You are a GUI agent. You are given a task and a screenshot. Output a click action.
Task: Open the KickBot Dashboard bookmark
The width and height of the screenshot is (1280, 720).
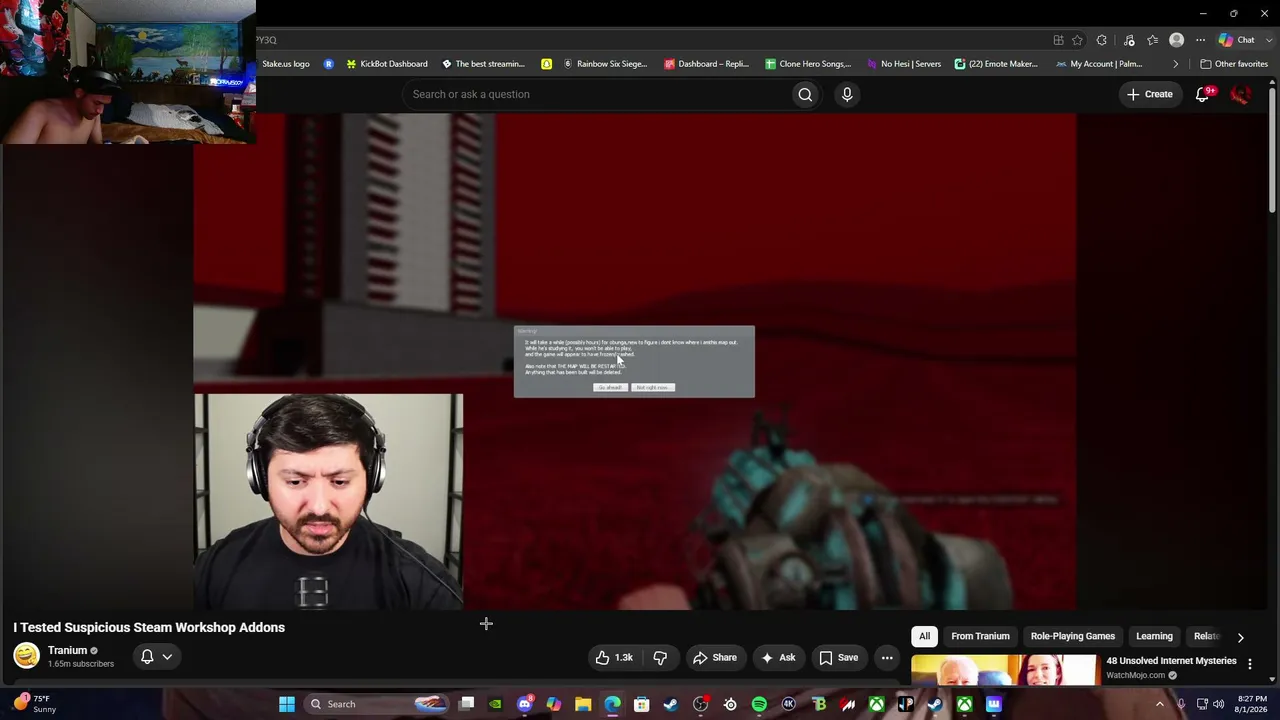[386, 64]
